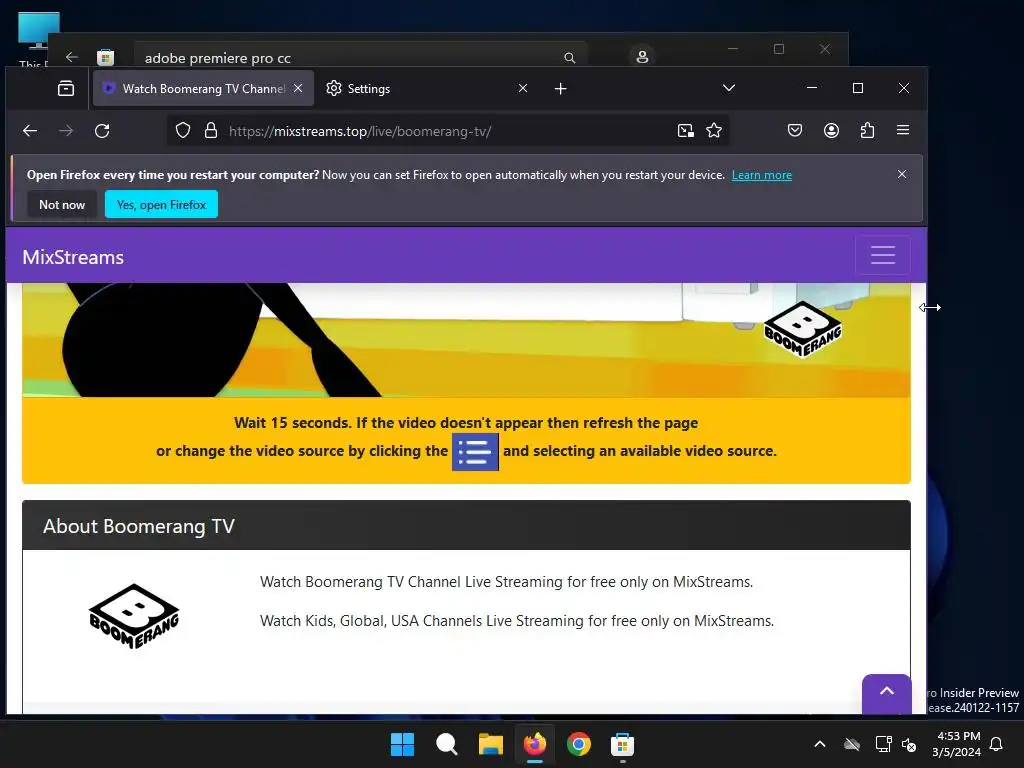Click search magnifier in Microsoft Store window

569,57
